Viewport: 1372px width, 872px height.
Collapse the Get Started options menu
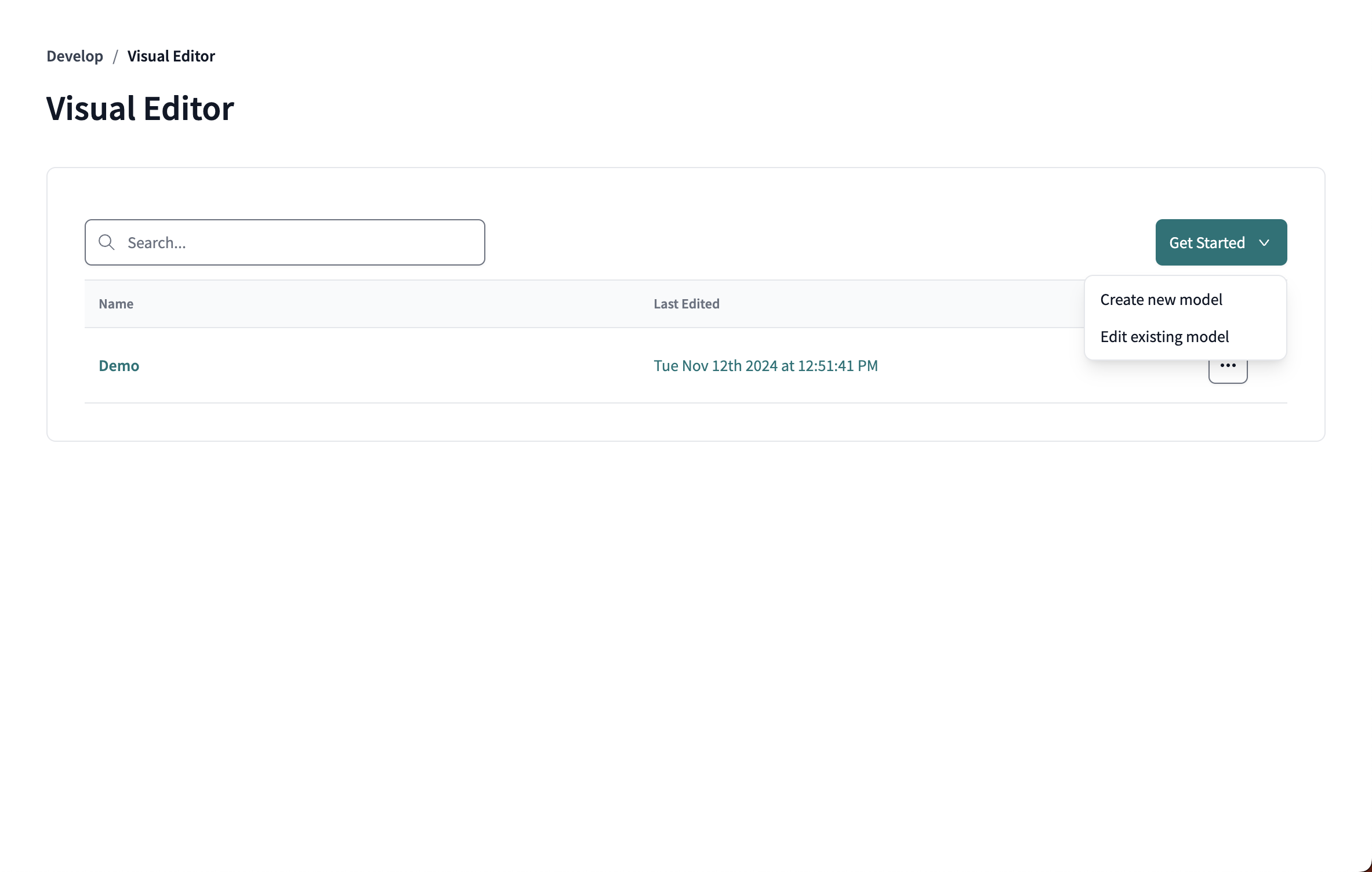pyautogui.click(x=1220, y=242)
